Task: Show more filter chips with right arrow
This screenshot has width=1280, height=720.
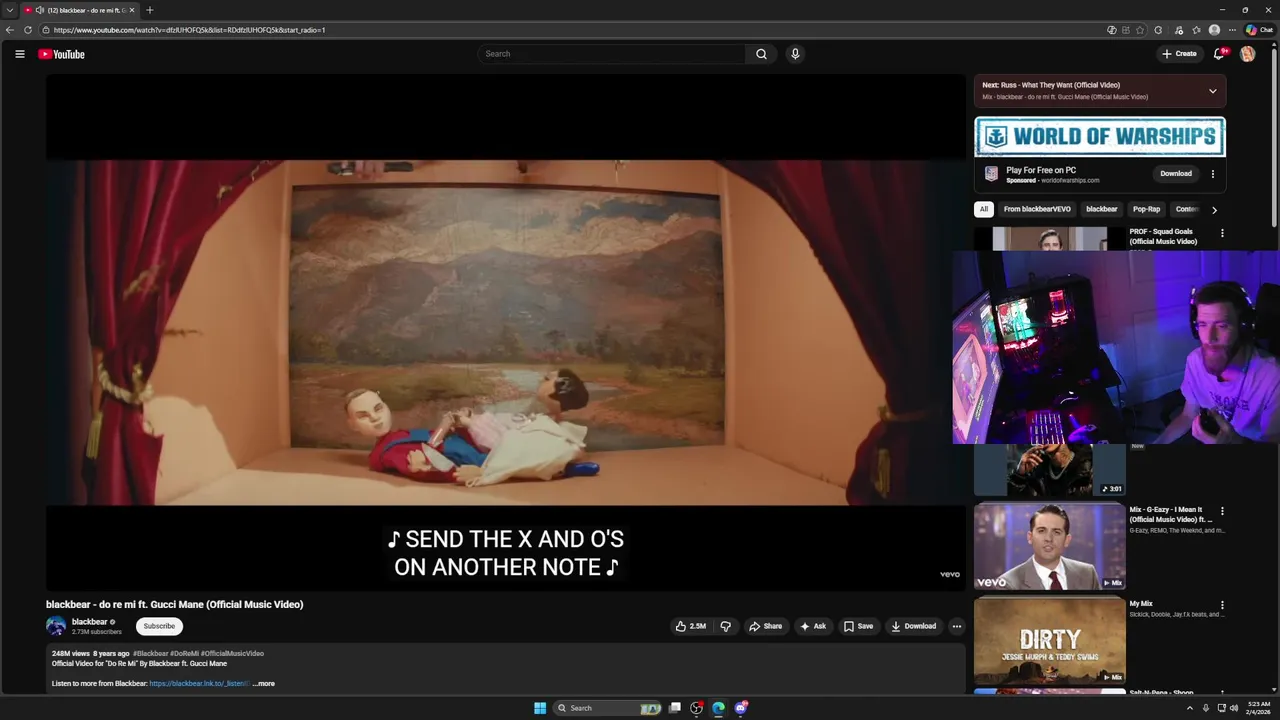Action: click(1214, 210)
